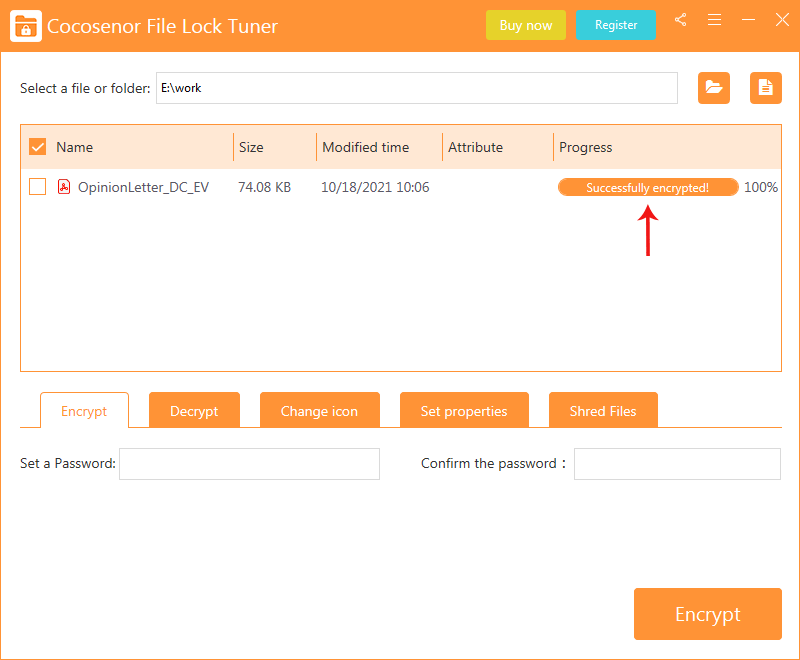Image resolution: width=800 pixels, height=660 pixels.
Task: Sort by the Name column header
Action: [74, 147]
